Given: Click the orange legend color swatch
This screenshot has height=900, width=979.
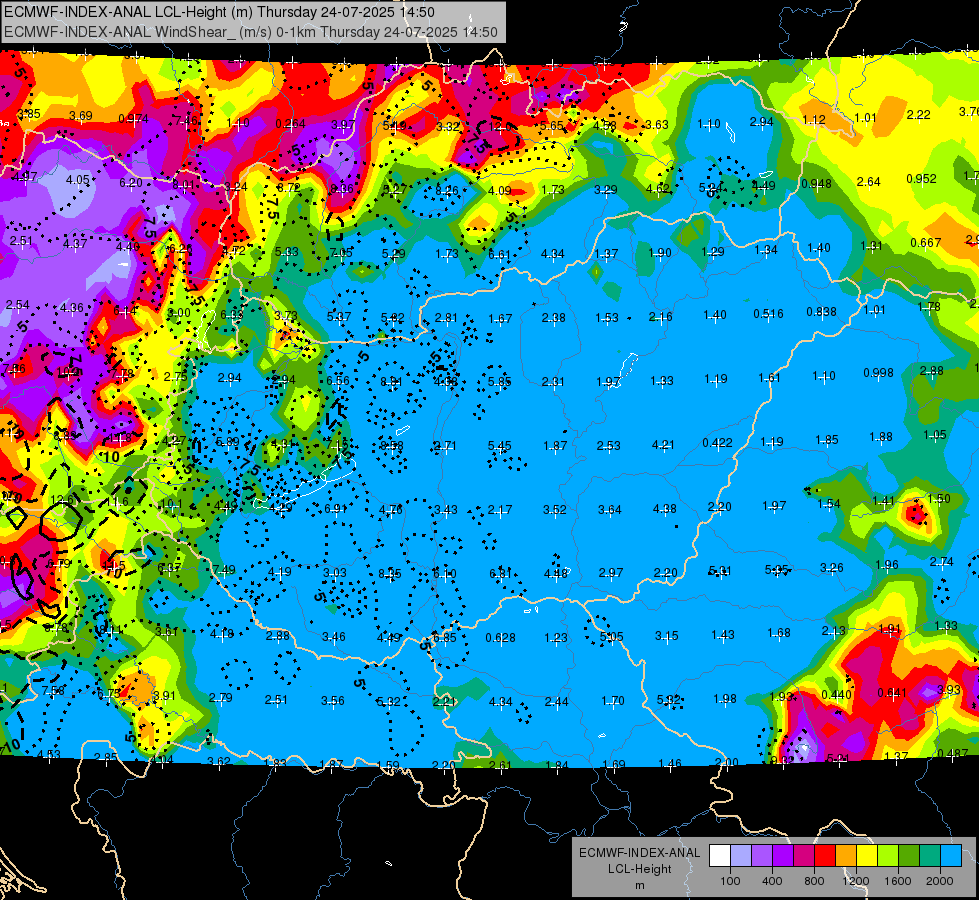Looking at the screenshot, I should (x=847, y=856).
